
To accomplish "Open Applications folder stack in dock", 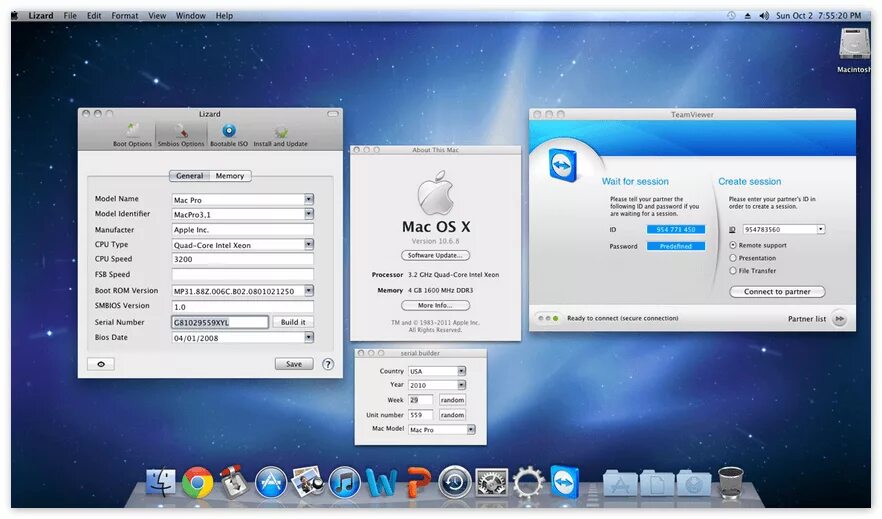I will [620, 484].
